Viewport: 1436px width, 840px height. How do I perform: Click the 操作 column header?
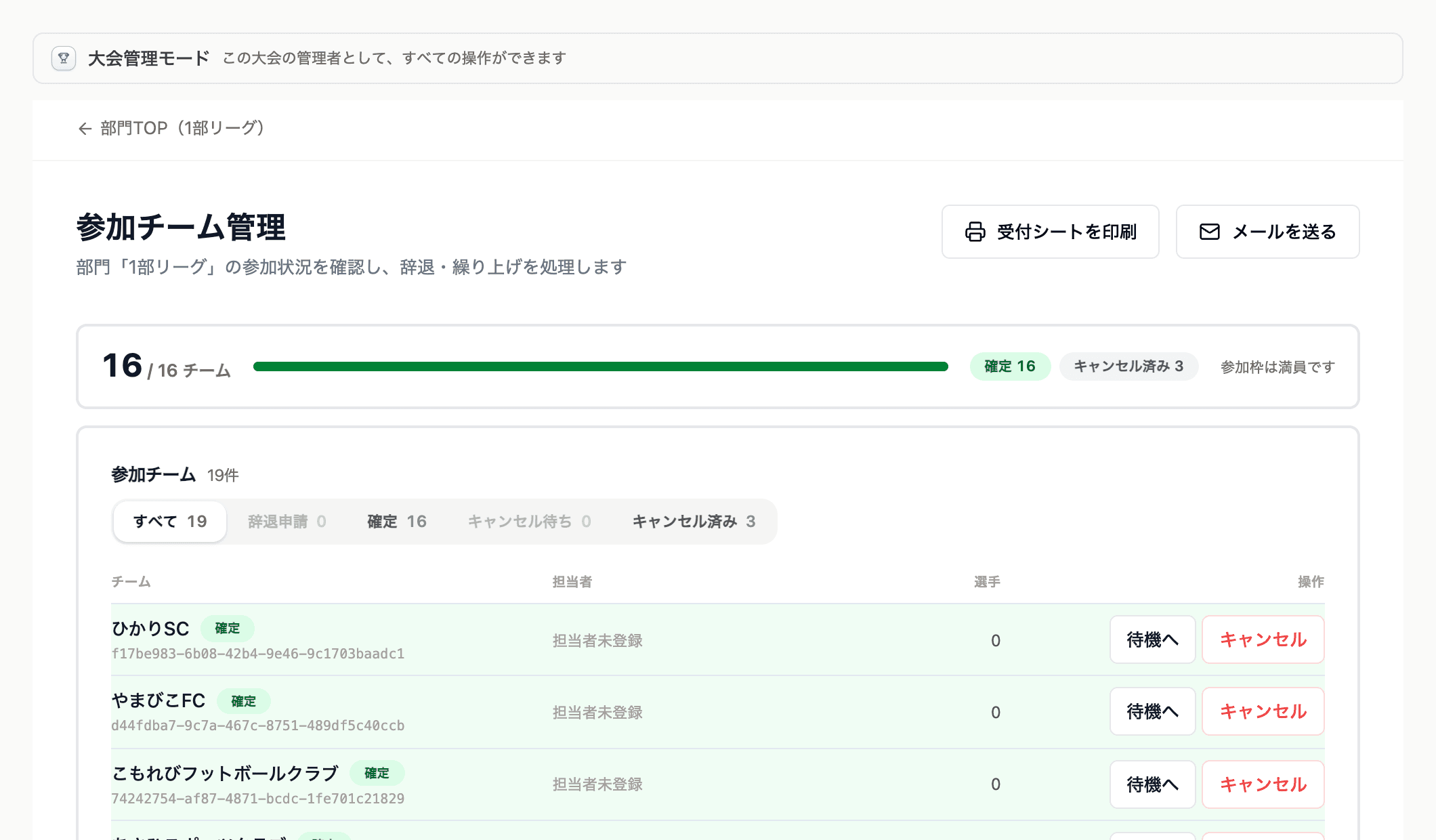pyautogui.click(x=1311, y=582)
